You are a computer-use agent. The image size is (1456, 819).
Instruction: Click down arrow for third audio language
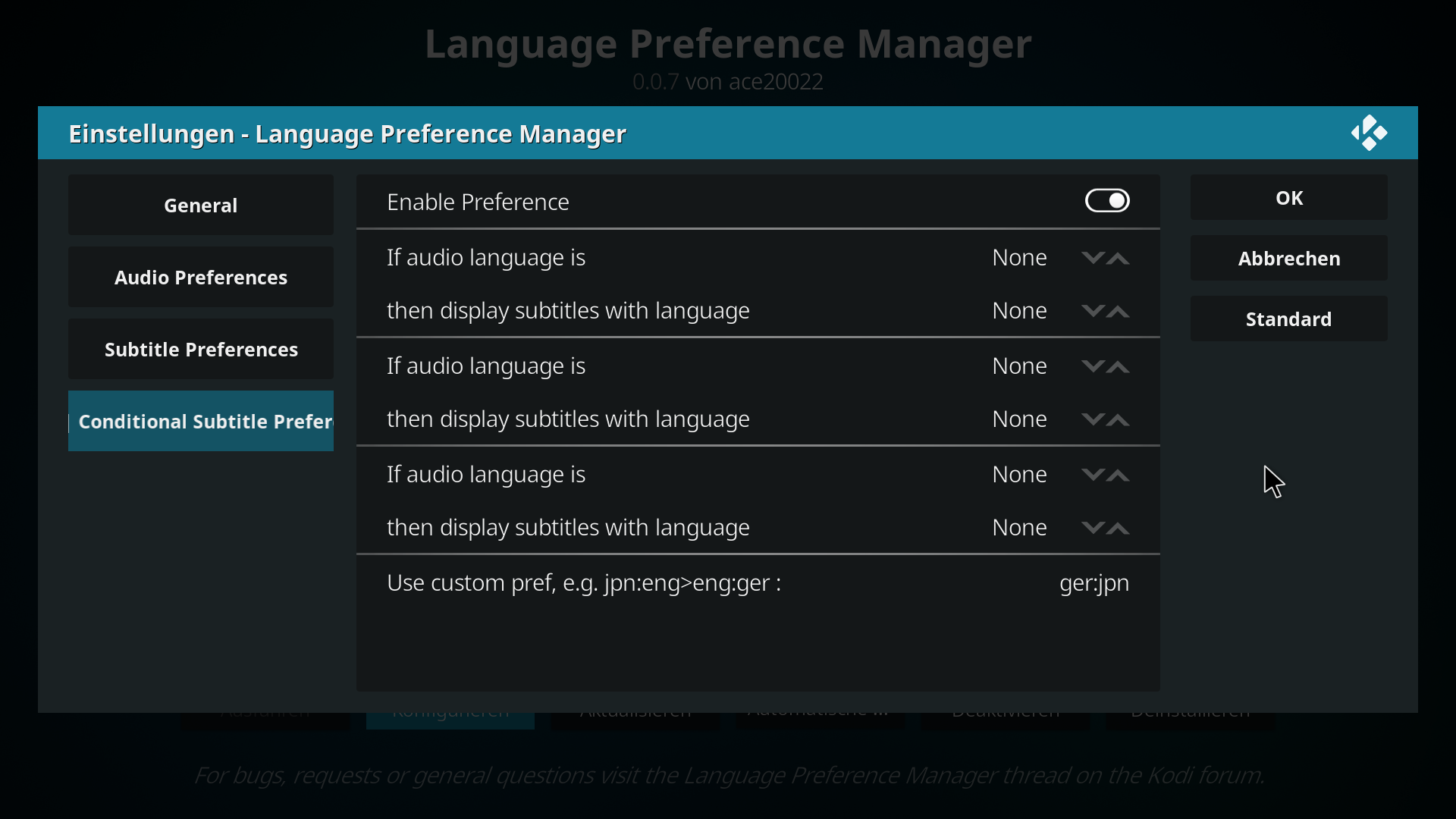coord(1093,475)
